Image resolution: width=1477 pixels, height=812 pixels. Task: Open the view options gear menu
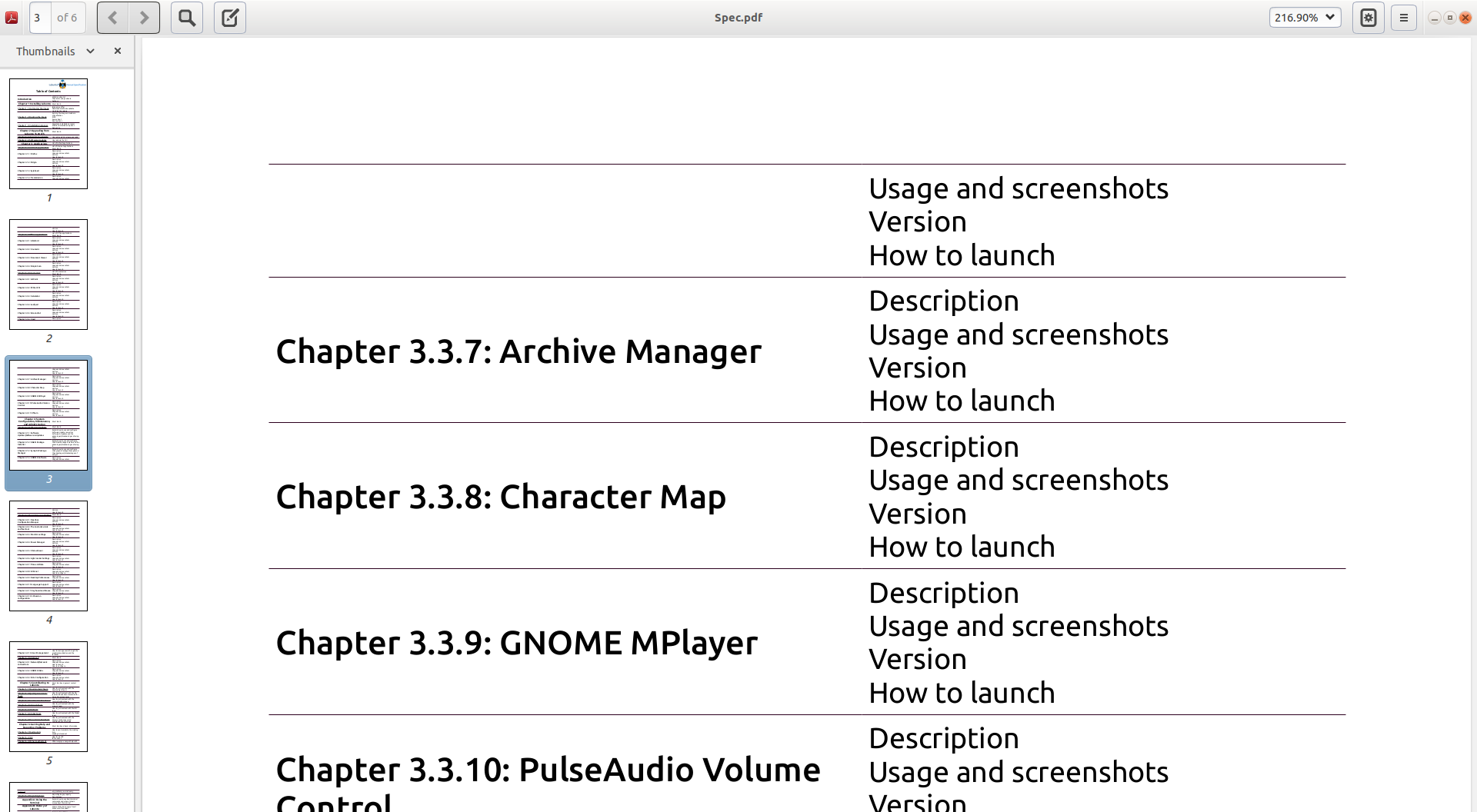point(1369,18)
